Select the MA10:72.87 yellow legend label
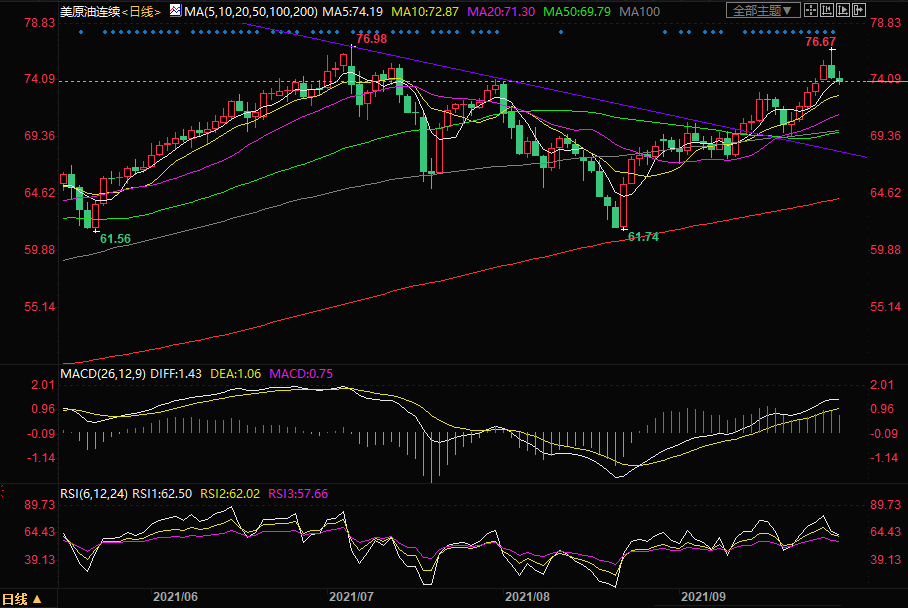 (x=431, y=10)
